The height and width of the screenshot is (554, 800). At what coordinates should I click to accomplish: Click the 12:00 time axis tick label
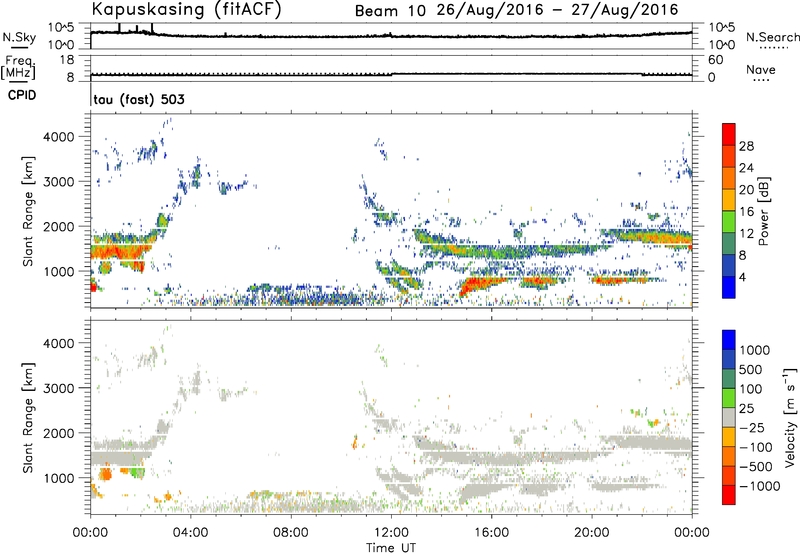tap(391, 533)
